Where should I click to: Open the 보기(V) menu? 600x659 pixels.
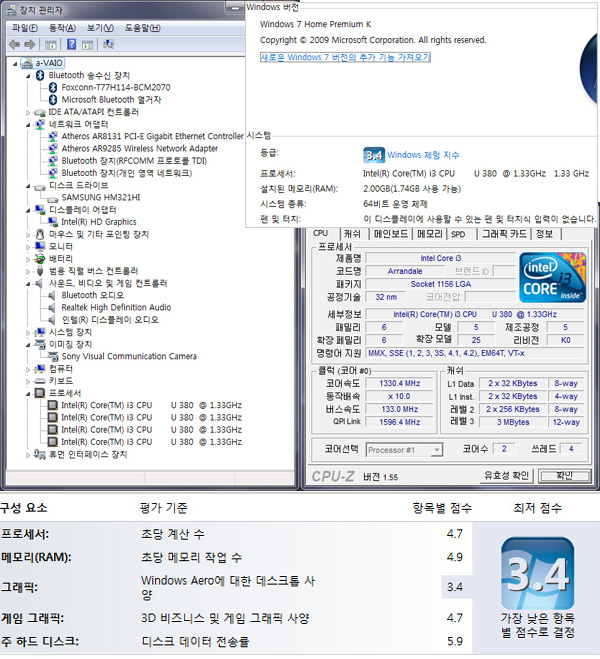click(x=100, y=28)
